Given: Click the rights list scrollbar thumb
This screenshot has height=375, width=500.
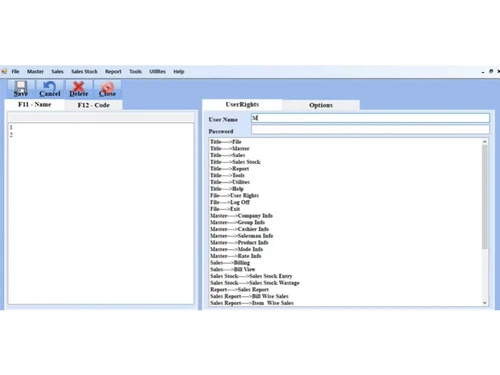Looking at the screenshot, I should [x=485, y=197].
